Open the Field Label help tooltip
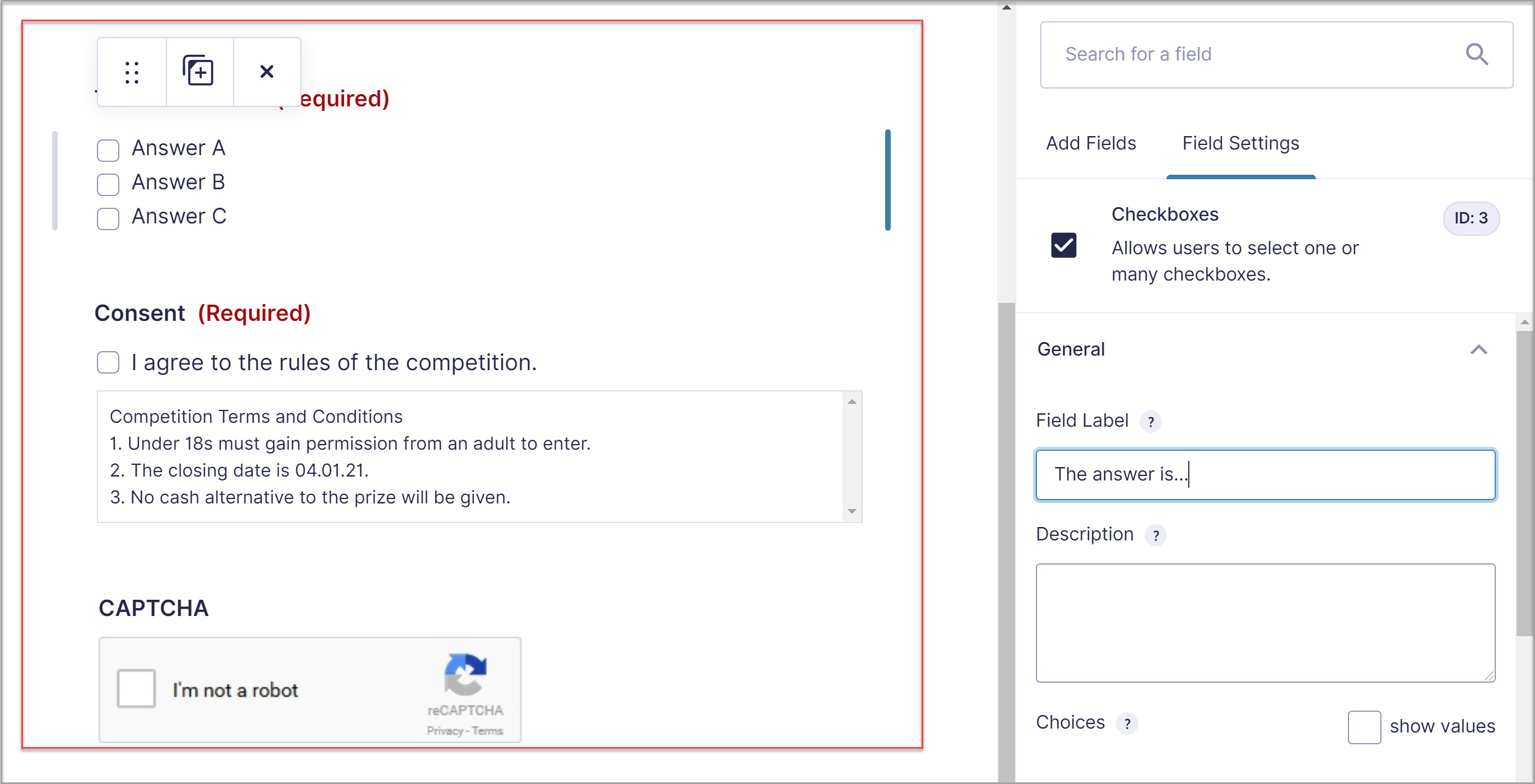Viewport: 1535px width, 784px height. click(x=1151, y=422)
